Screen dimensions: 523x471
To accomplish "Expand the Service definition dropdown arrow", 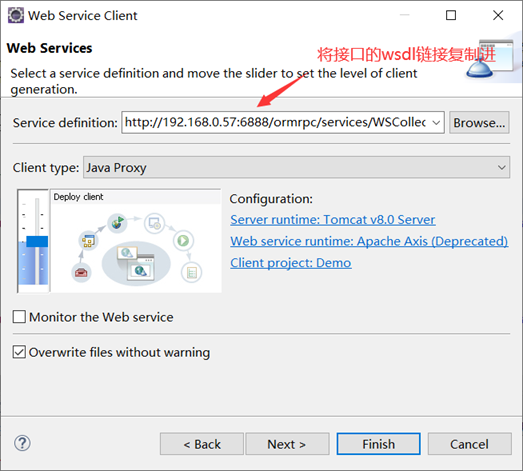I will coord(436,123).
